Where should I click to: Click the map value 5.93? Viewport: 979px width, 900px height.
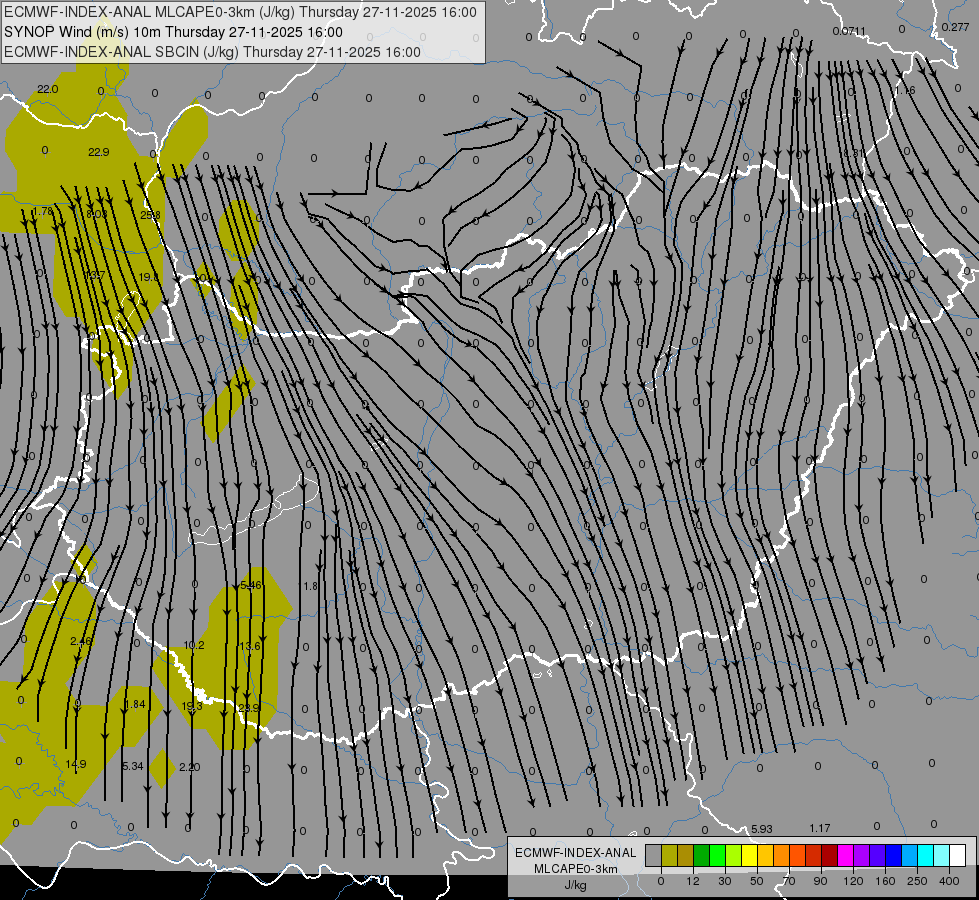[x=762, y=829]
